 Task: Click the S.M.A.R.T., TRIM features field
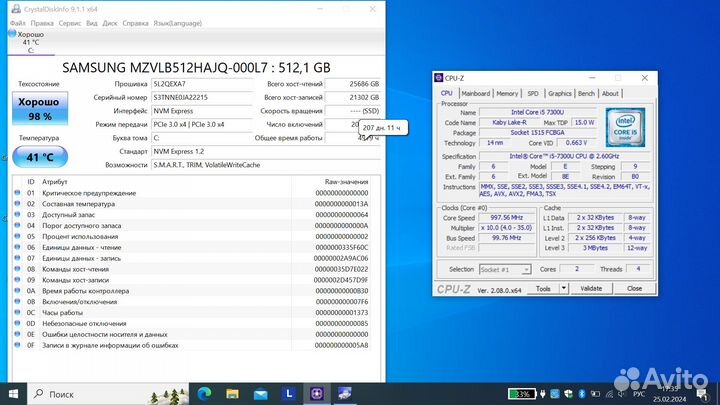coord(266,165)
